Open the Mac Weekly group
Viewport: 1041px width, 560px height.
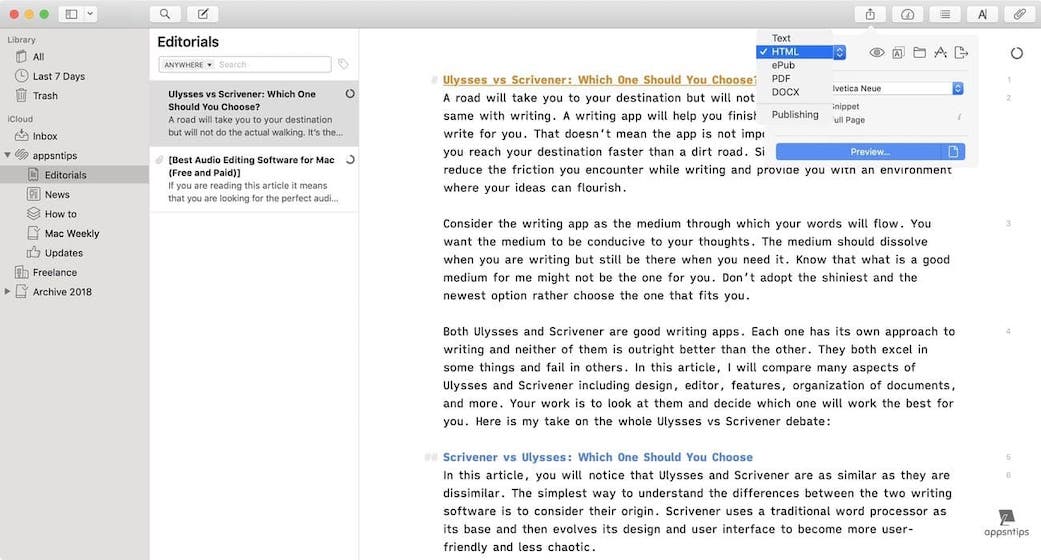(x=71, y=233)
